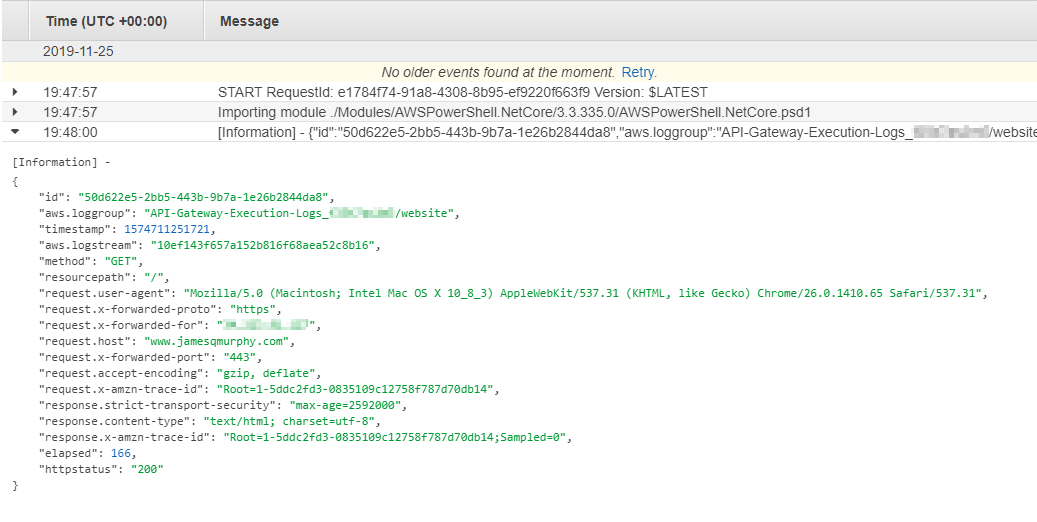The width and height of the screenshot is (1037, 522).
Task: Click the resourcepath value "/"
Action: click(x=153, y=277)
